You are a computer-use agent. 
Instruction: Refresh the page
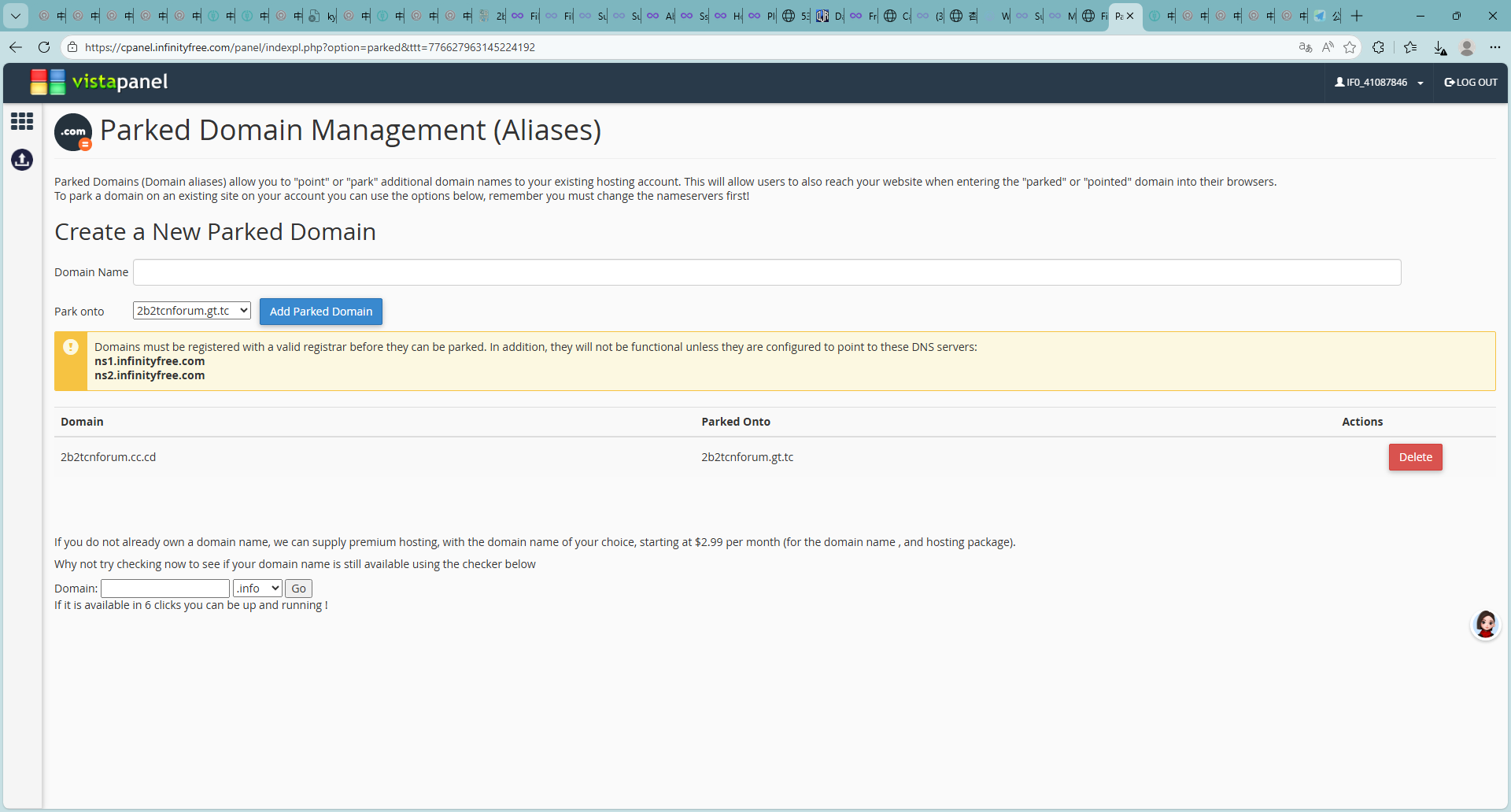point(44,47)
